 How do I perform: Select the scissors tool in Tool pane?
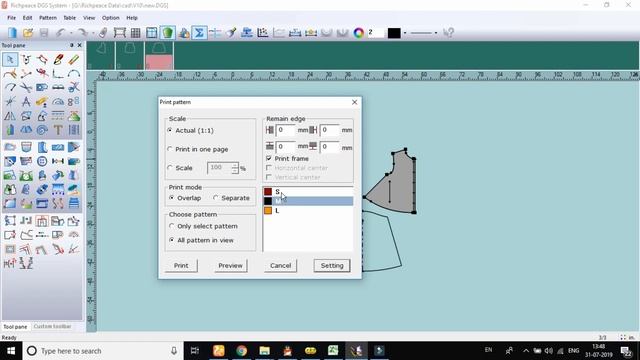point(26,87)
